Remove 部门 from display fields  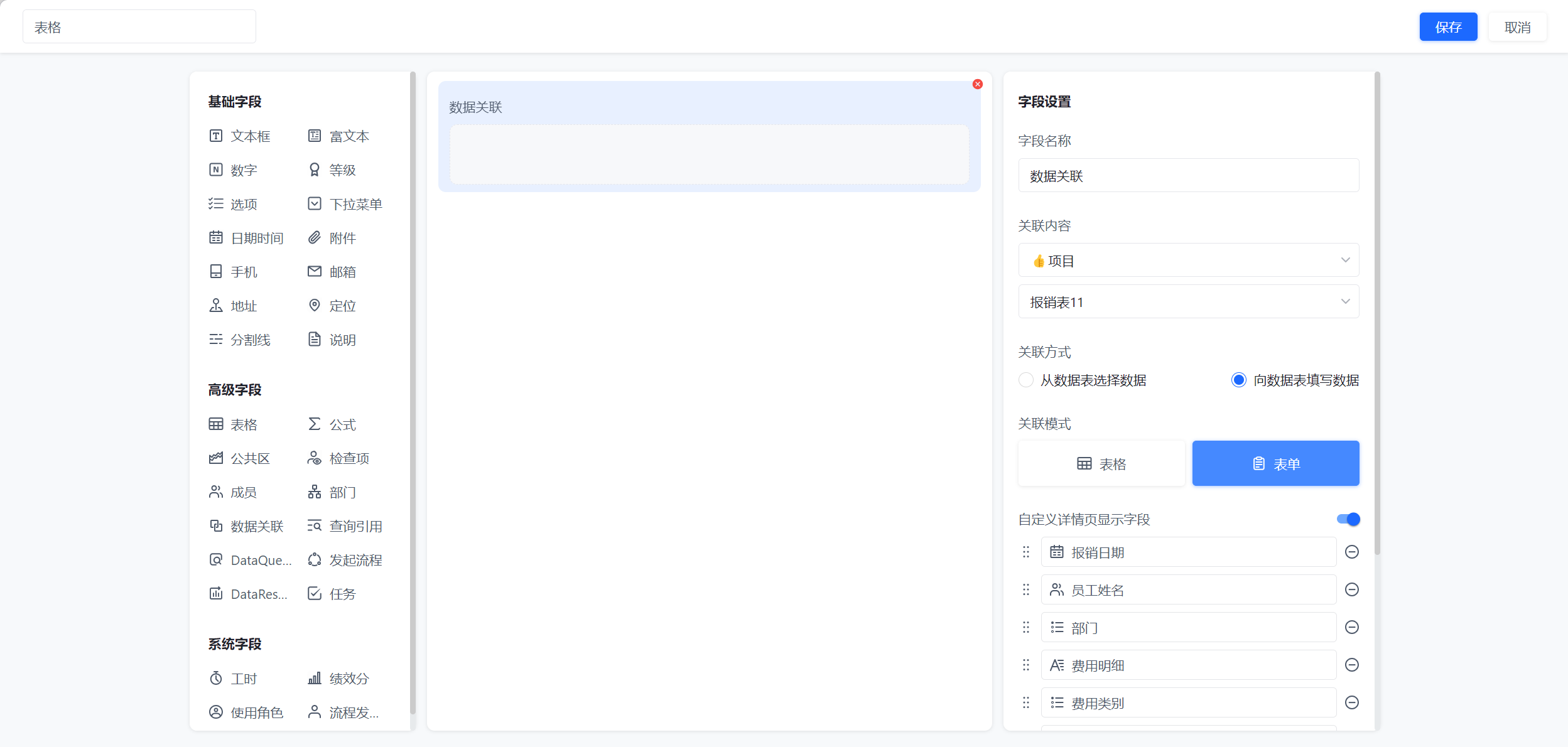coord(1352,627)
